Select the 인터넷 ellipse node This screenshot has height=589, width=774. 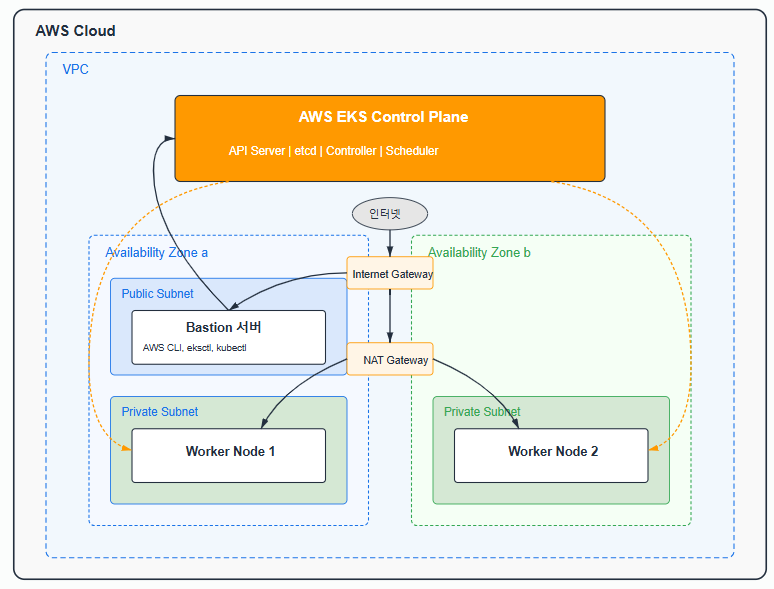pyautogui.click(x=389, y=214)
